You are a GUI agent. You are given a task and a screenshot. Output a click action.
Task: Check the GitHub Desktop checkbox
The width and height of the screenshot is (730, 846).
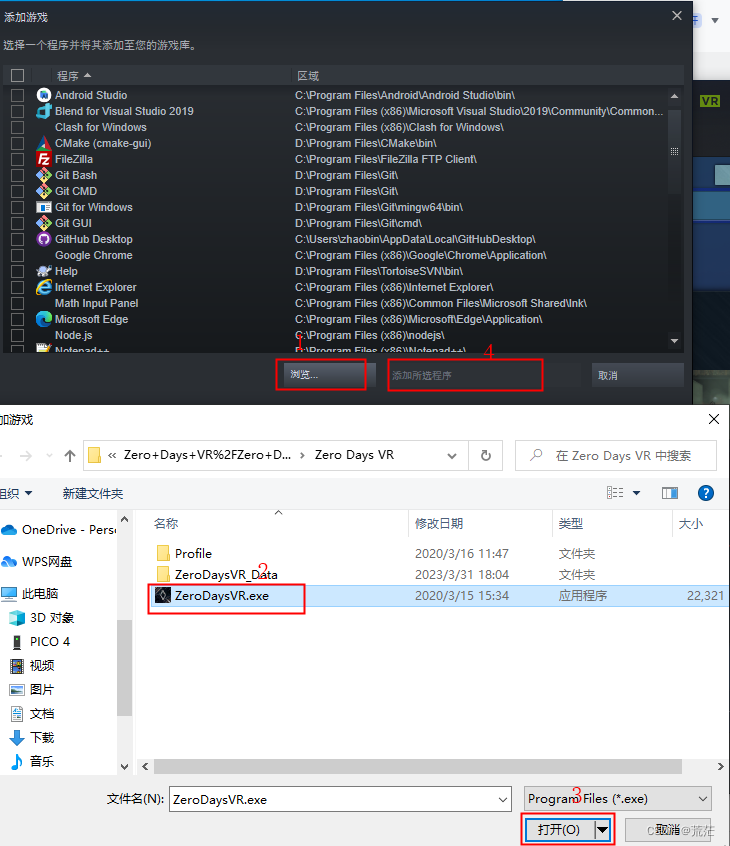pos(17,239)
